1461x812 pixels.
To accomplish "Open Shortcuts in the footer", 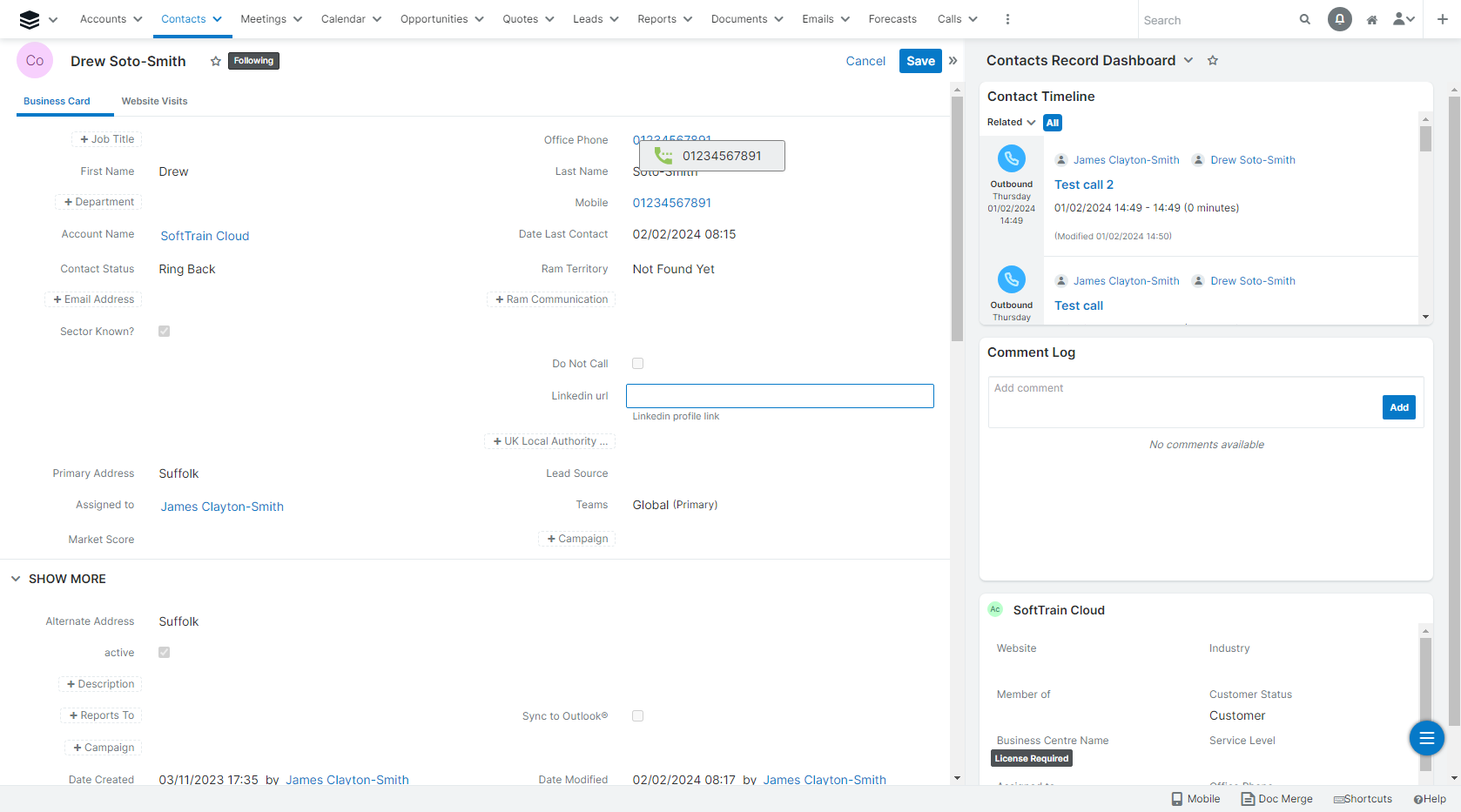I will (x=1363, y=799).
